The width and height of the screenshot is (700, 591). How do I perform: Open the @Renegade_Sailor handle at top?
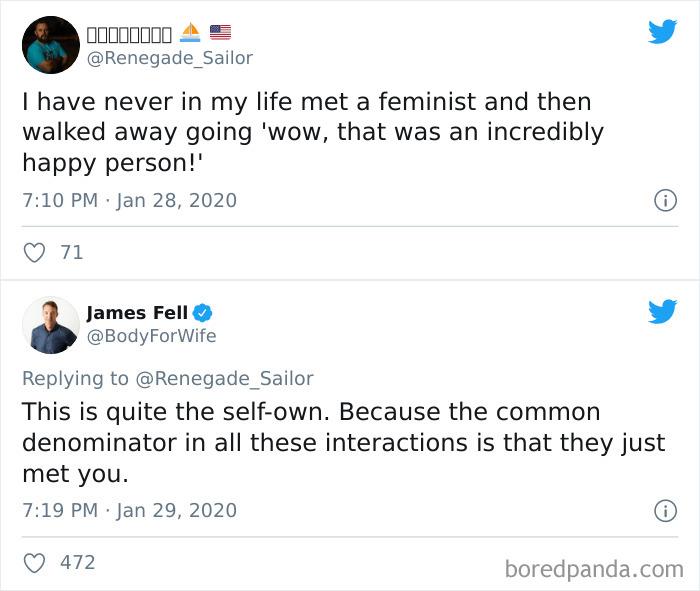click(x=170, y=58)
